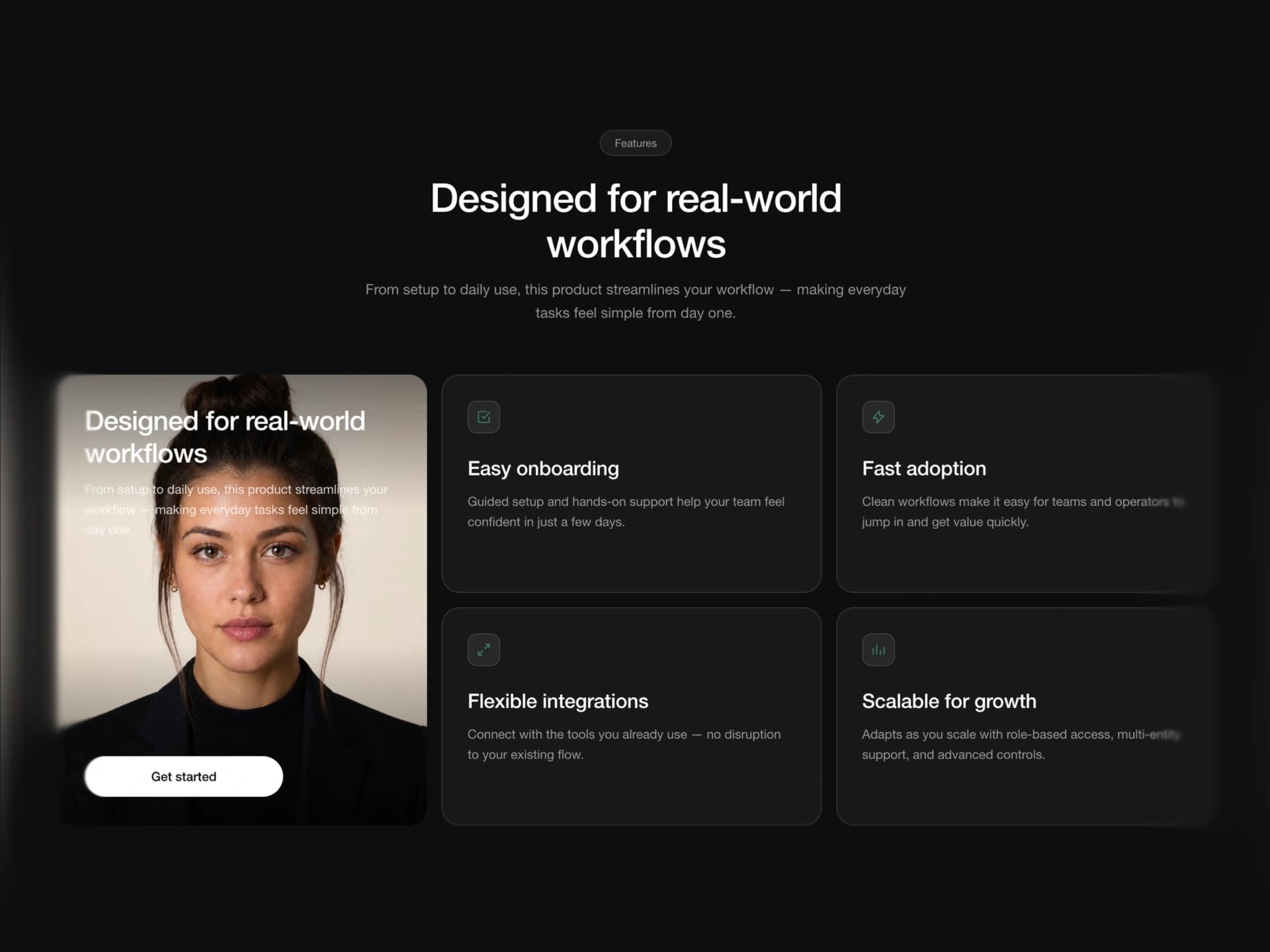Click the 'Clean workflows make it easy' description
Screen dimensions: 1270x952
coord(1023,512)
